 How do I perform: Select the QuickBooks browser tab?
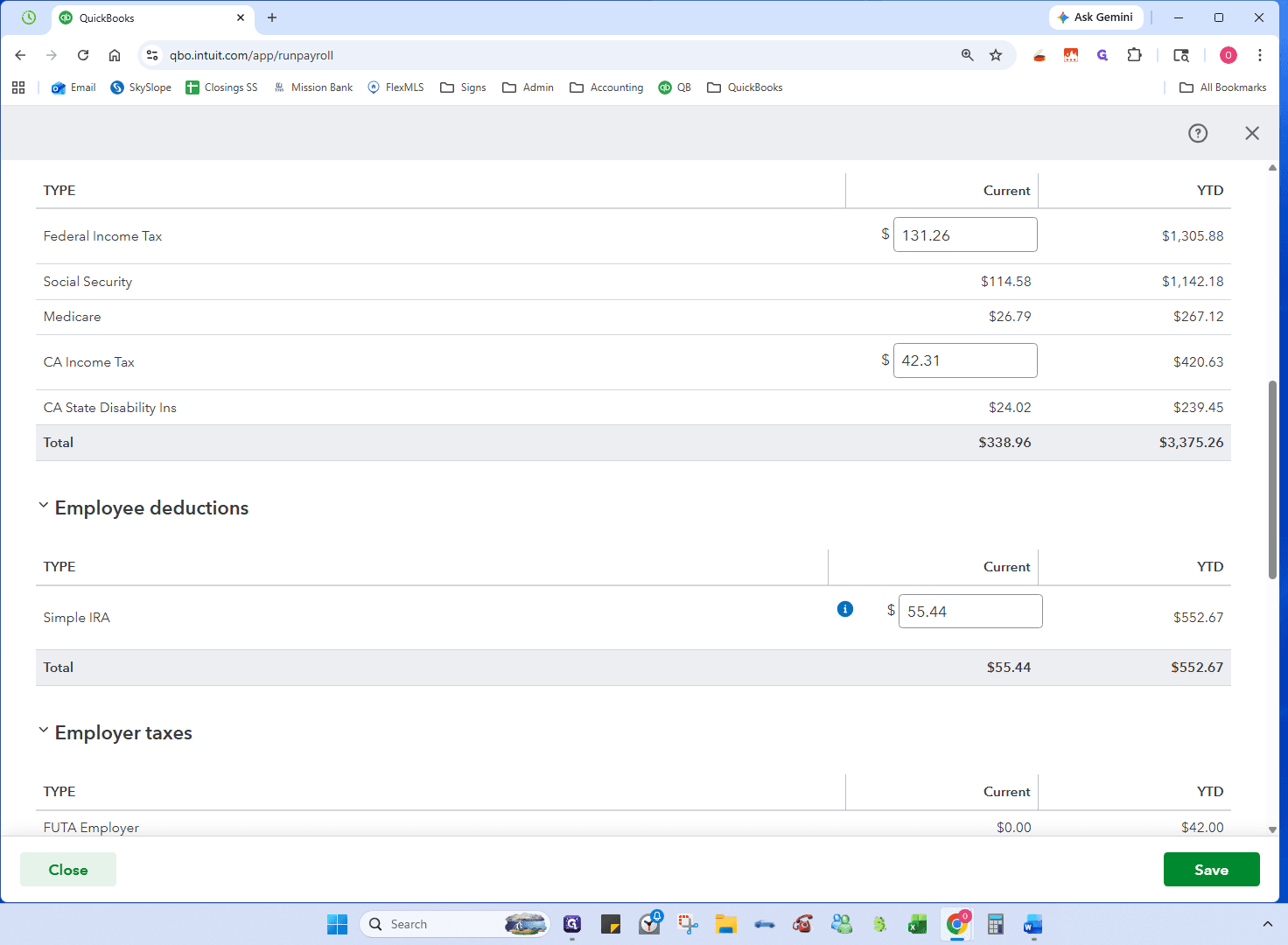(x=153, y=17)
